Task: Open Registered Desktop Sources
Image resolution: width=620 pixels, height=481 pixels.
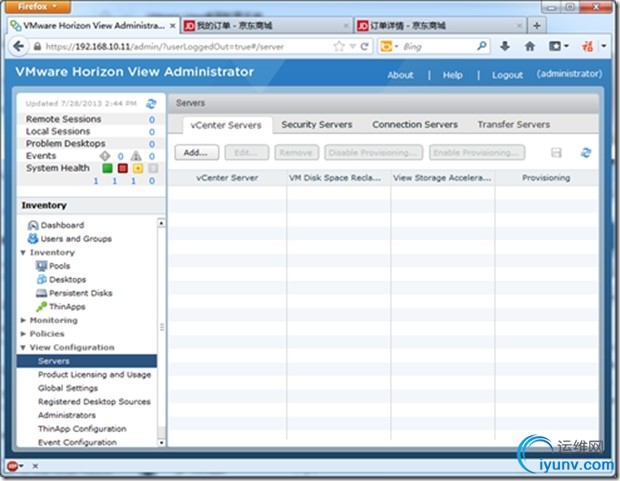Action: pyautogui.click(x=94, y=401)
